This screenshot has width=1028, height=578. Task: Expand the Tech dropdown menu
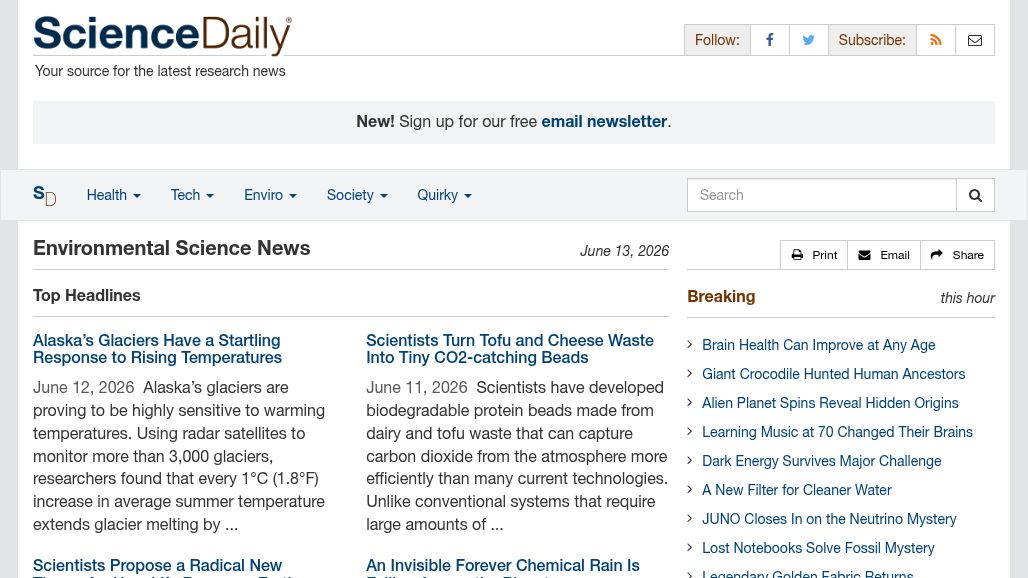pos(192,195)
